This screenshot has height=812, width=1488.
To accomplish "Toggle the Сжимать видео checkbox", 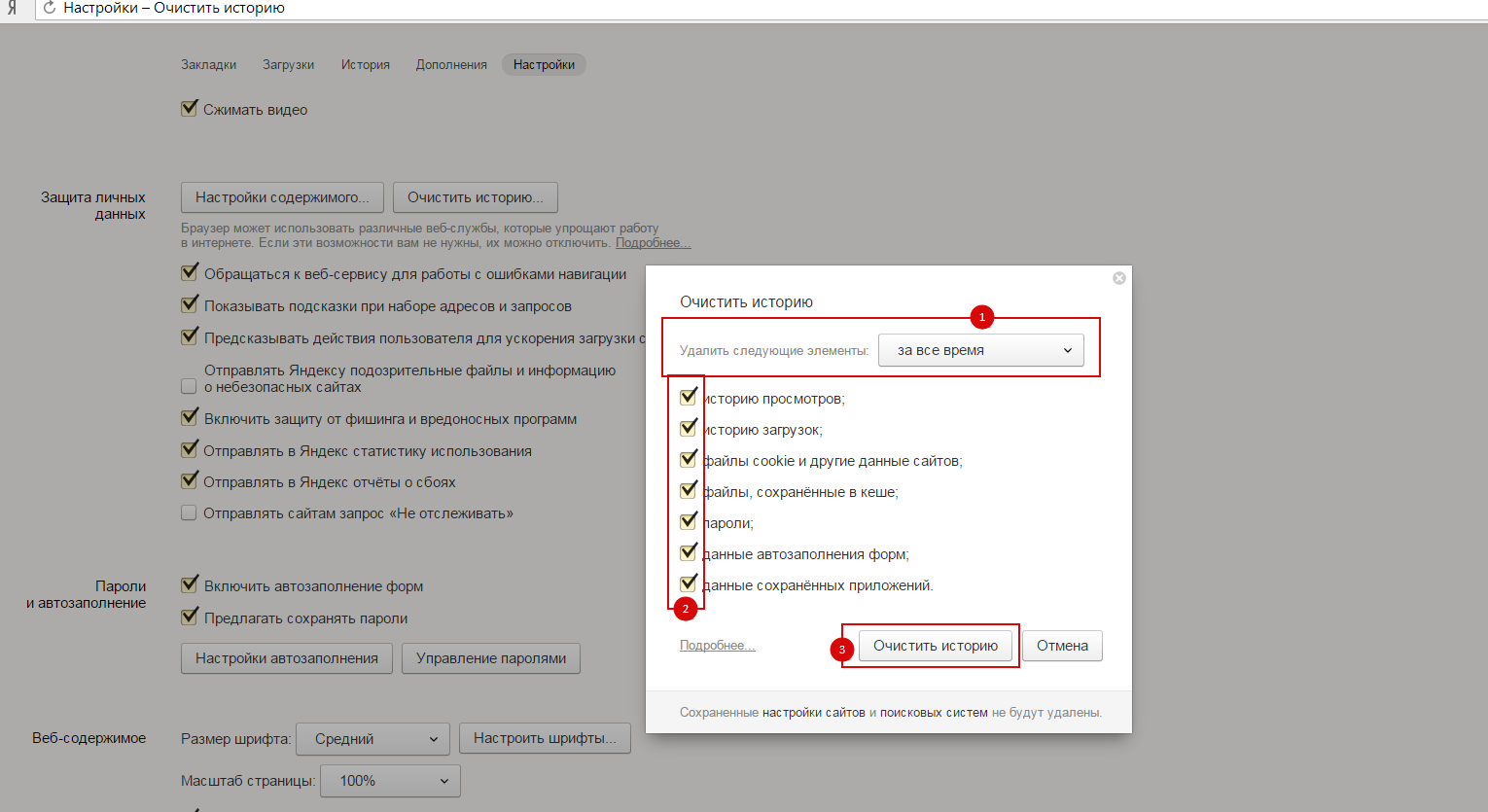I will pyautogui.click(x=190, y=109).
